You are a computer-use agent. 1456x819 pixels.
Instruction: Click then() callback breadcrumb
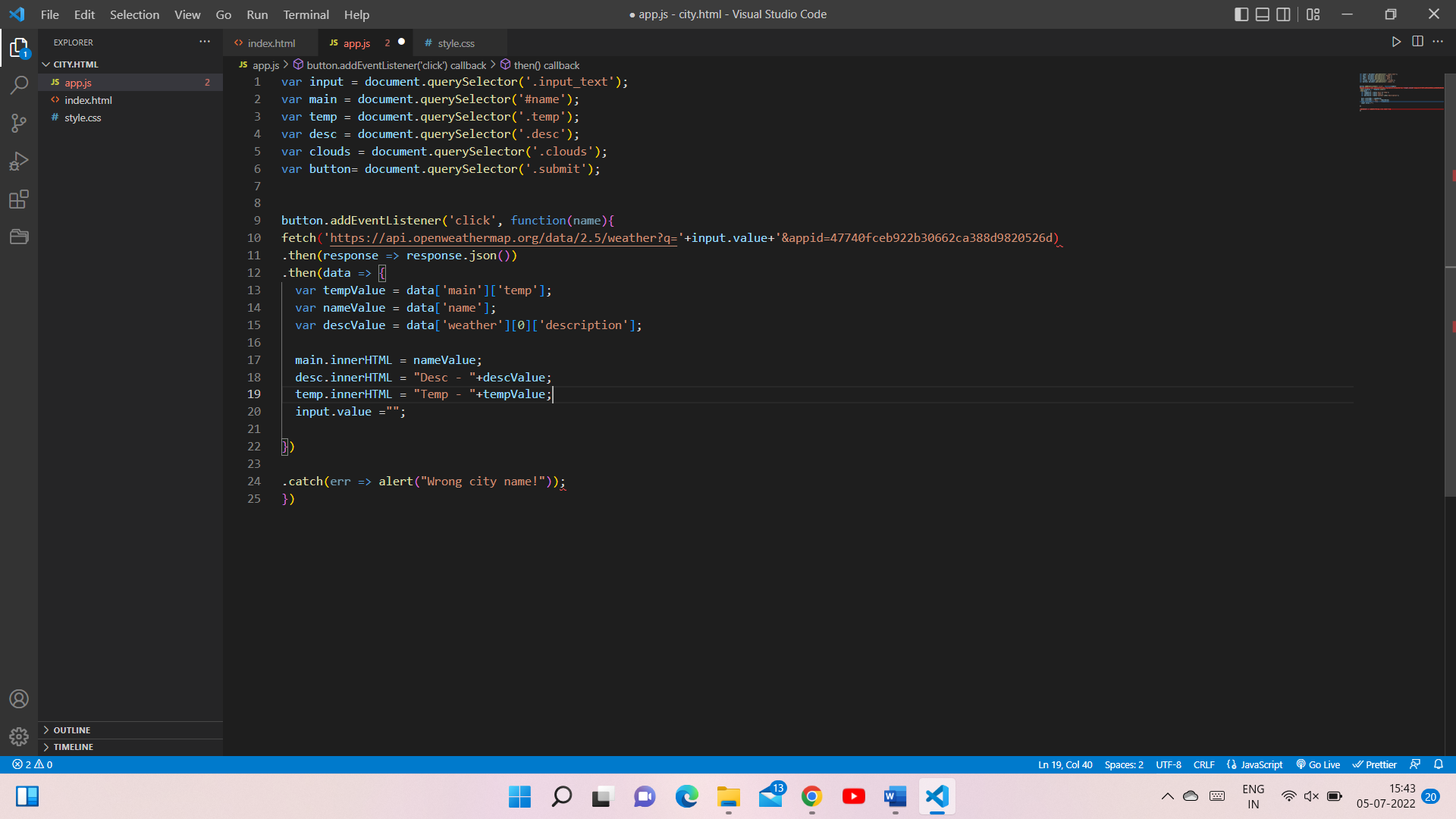(x=539, y=65)
